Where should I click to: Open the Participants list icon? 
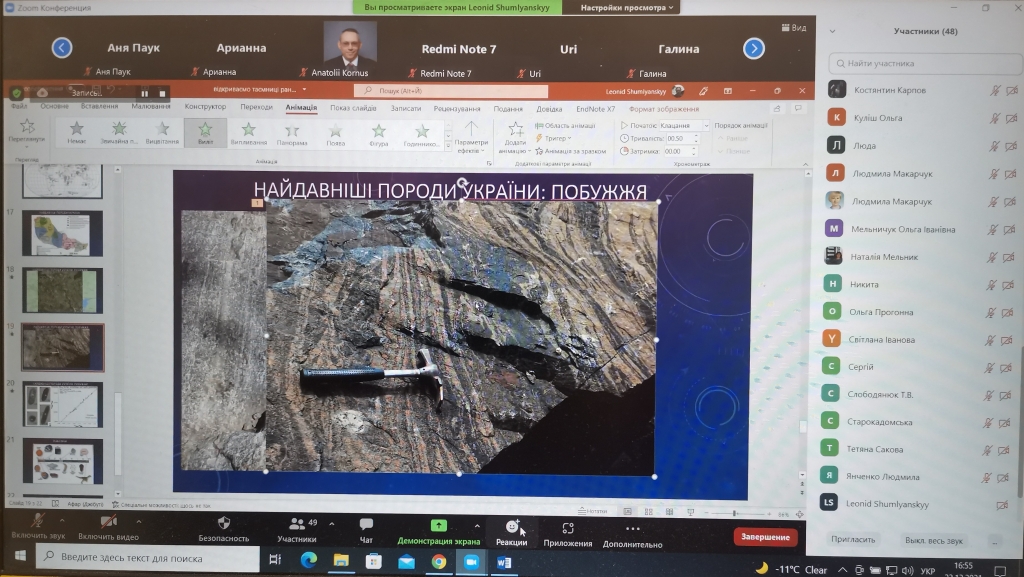(x=296, y=526)
